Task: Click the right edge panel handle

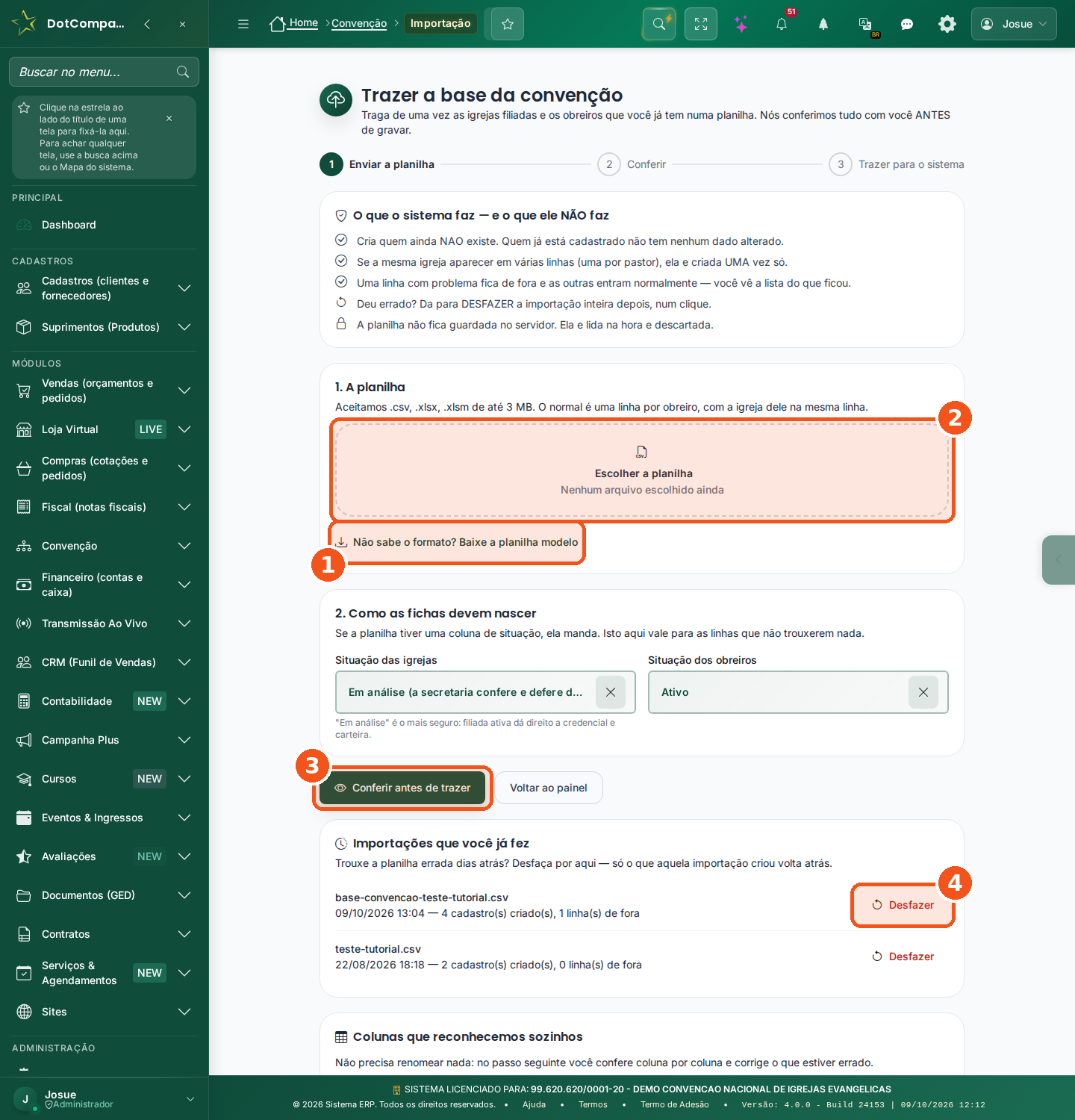Action: (1059, 560)
